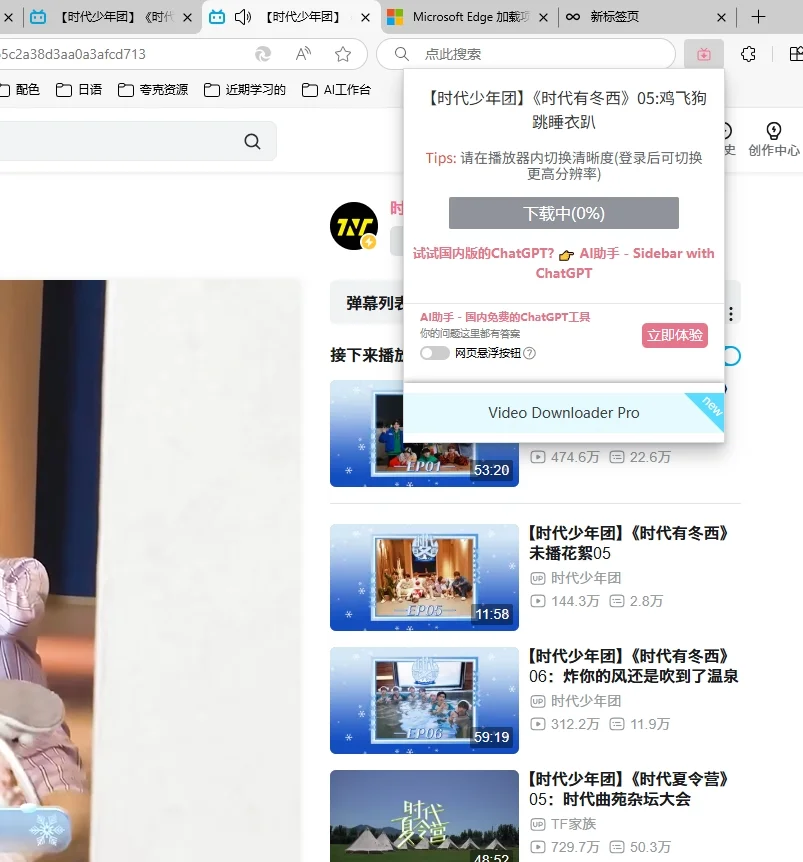
Task: Open the AI工作台 bookmarks folder
Action: point(337,90)
